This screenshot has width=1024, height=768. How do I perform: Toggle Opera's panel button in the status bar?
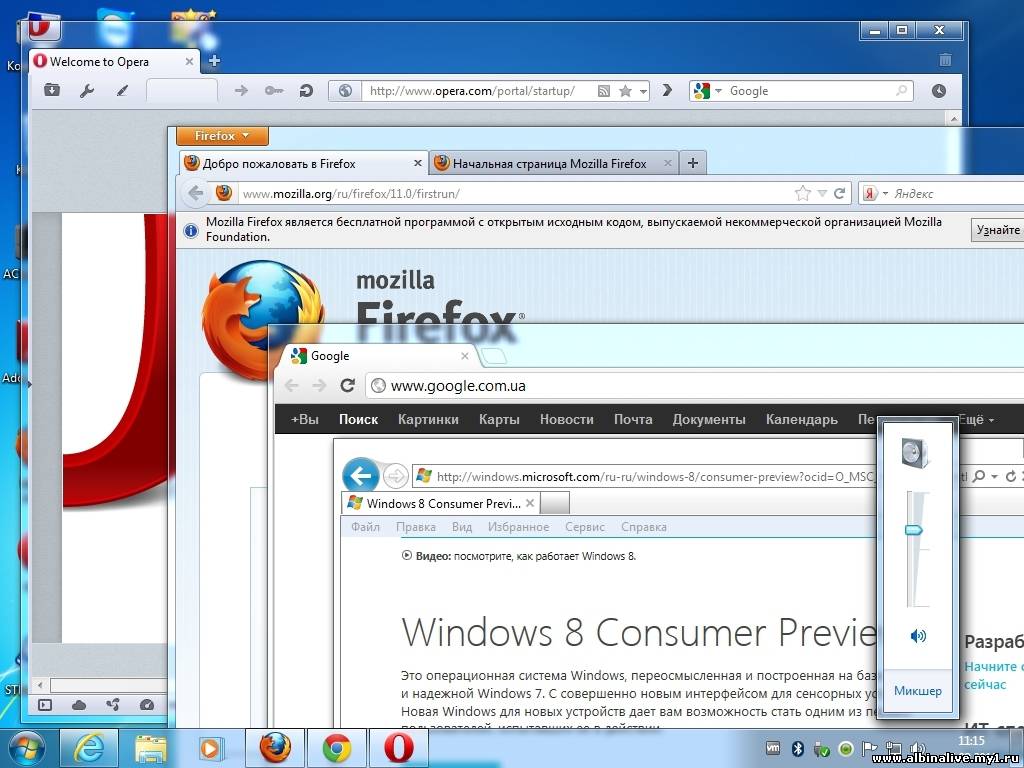point(45,705)
